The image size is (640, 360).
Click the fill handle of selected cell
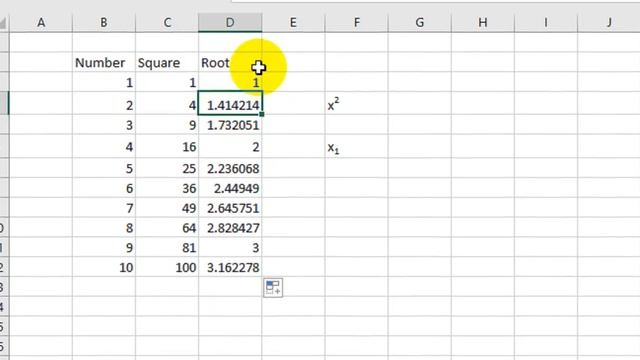tap(262, 114)
